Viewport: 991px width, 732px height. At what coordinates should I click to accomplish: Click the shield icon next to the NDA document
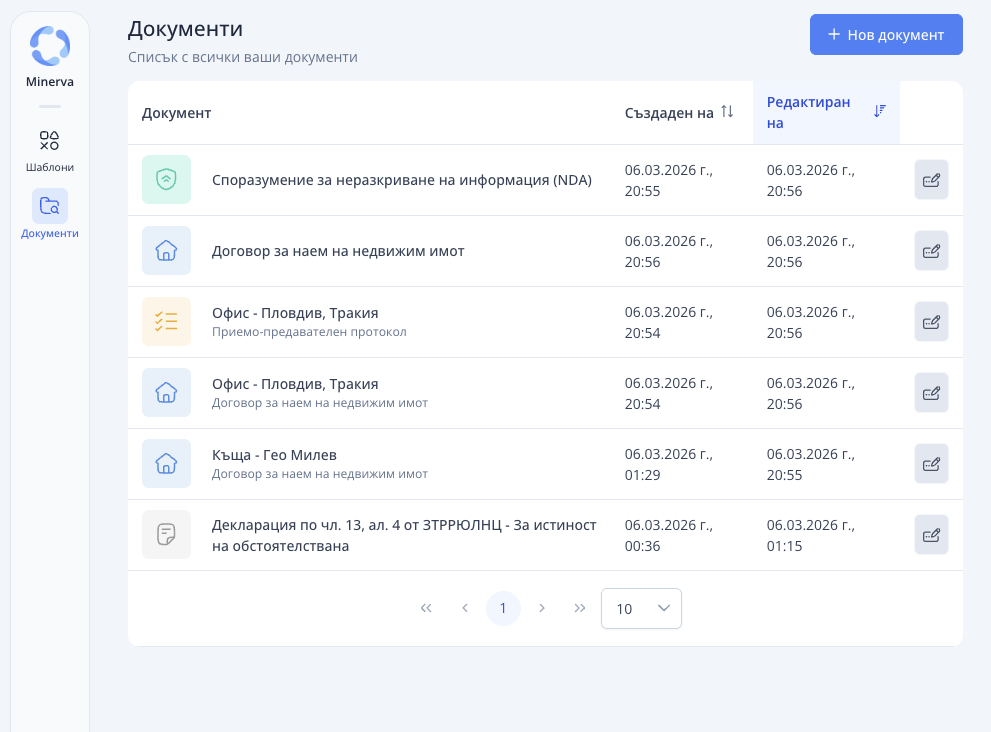coord(166,179)
